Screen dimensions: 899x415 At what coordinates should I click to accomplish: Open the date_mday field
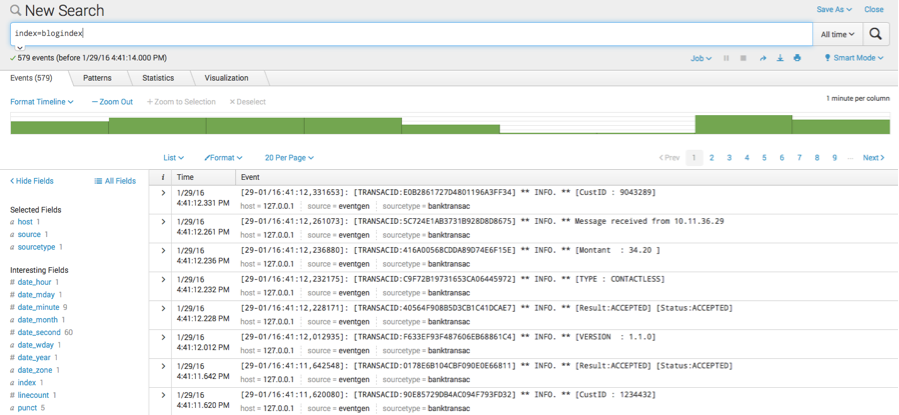[36, 295]
